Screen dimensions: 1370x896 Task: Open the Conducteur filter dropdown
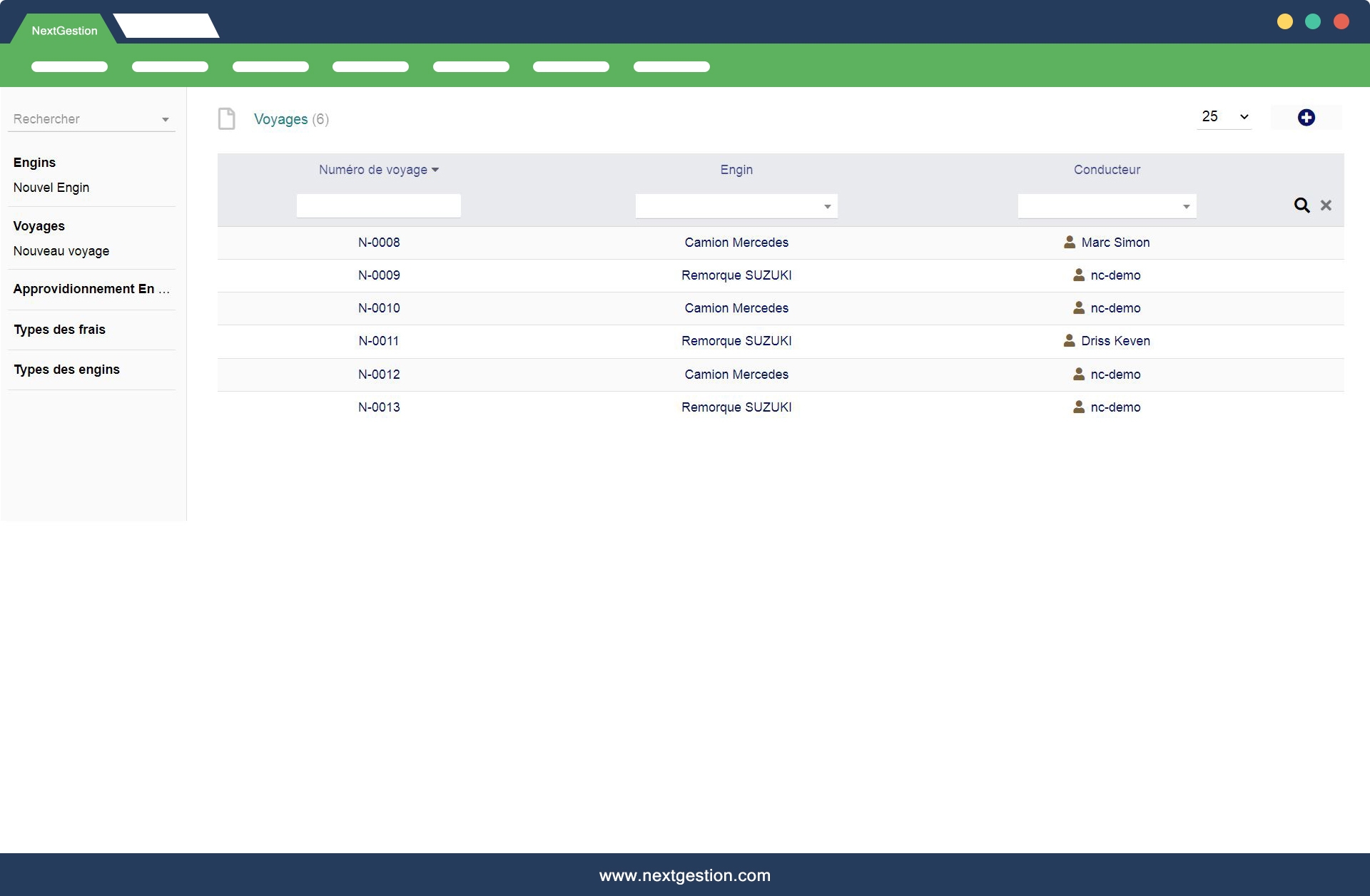1107,206
